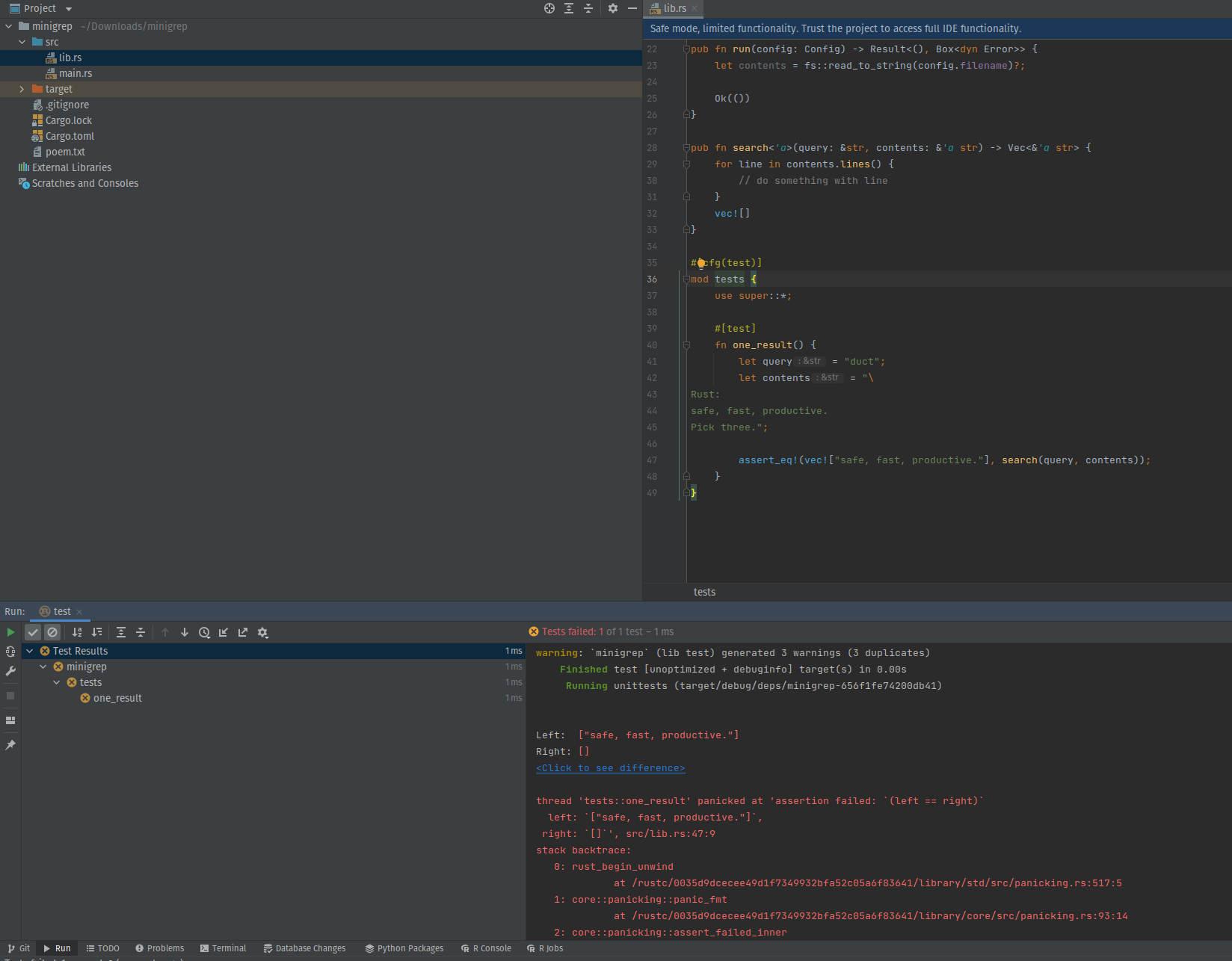Toggle showing ignored tests
This screenshot has width=1232, height=961.
pyautogui.click(x=52, y=631)
